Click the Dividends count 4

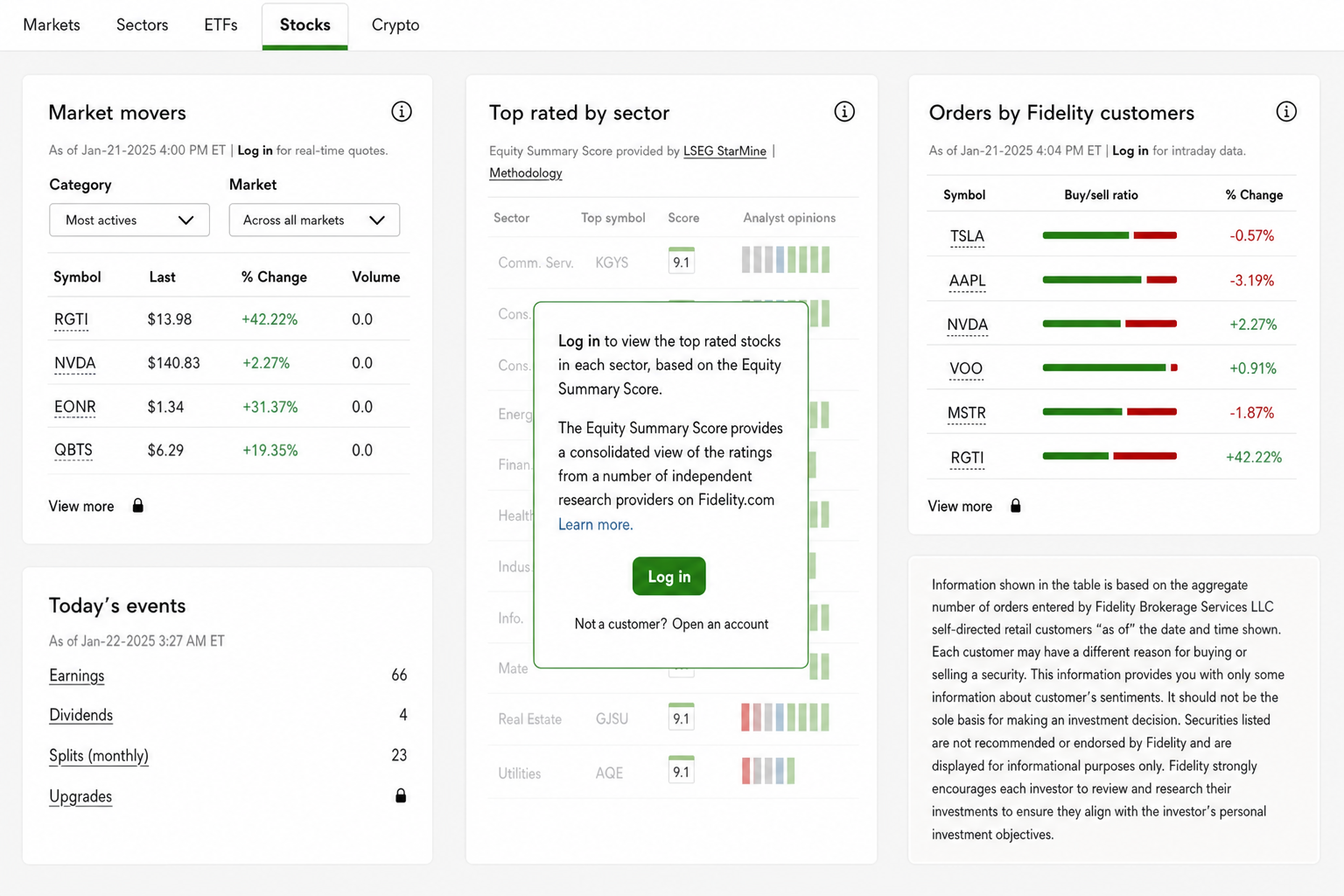(x=402, y=715)
